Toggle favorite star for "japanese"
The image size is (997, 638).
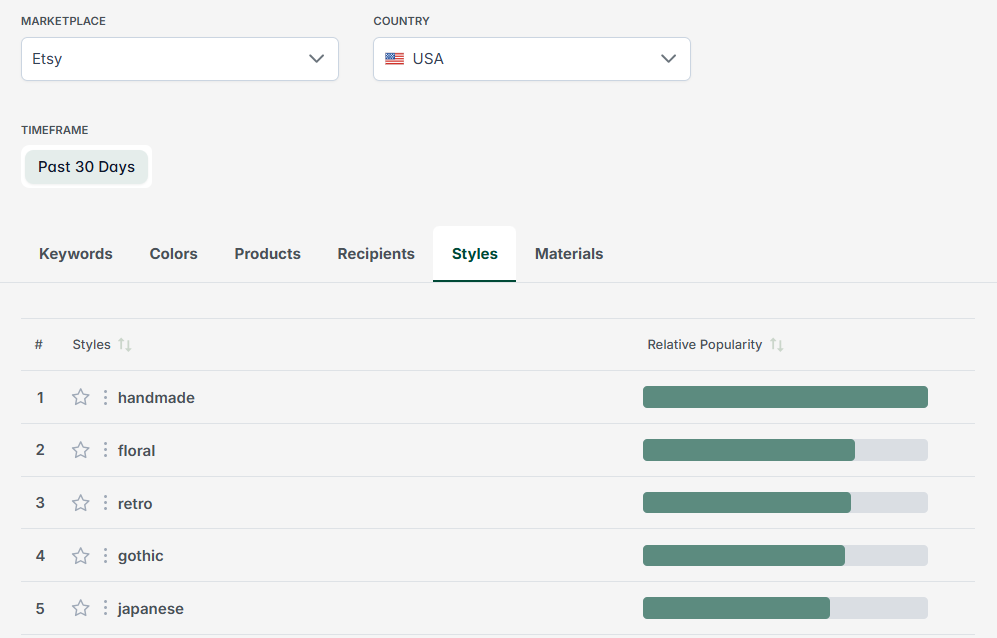point(80,608)
